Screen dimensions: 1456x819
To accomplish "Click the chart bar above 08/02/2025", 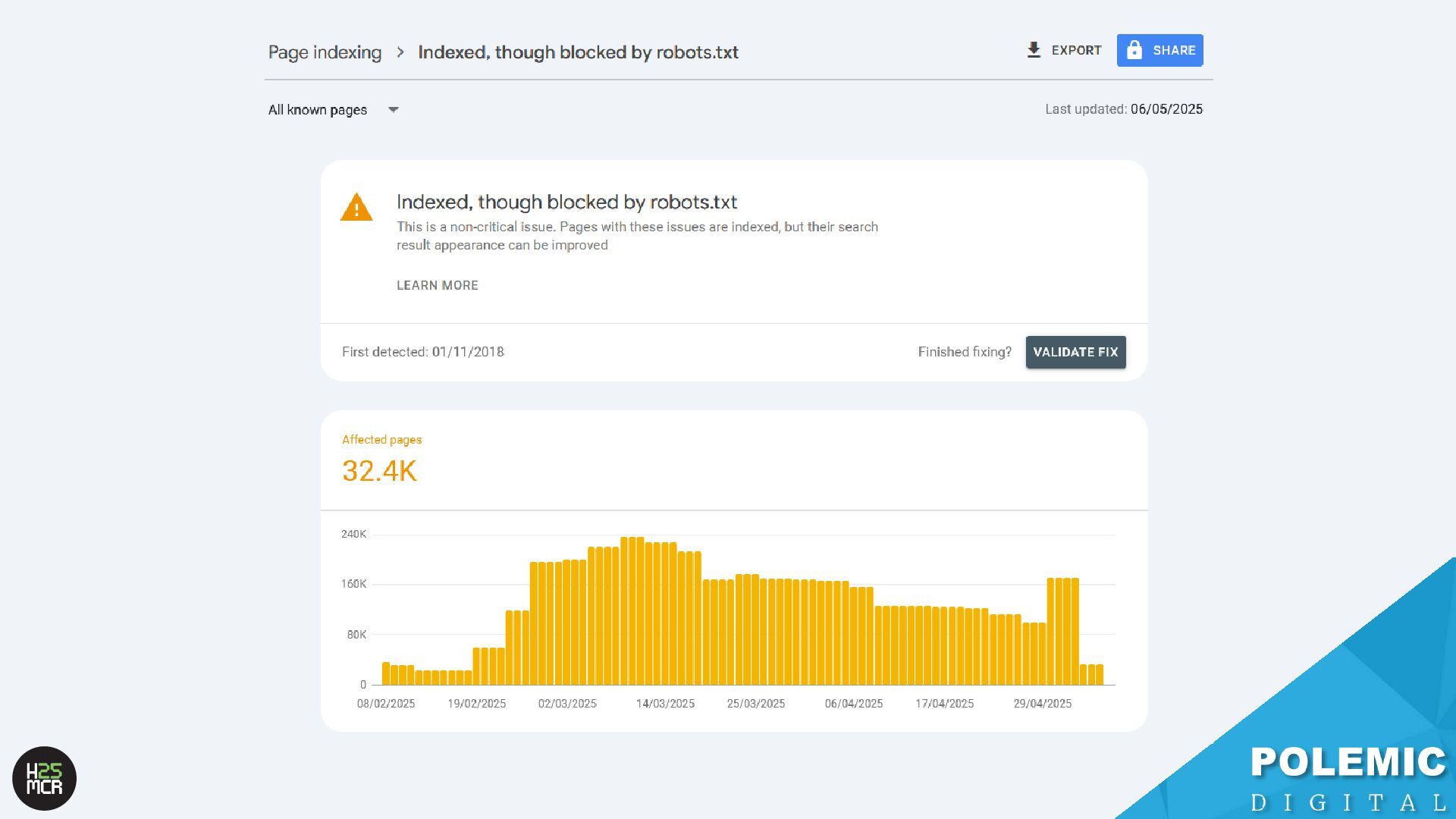I will 386,673.
